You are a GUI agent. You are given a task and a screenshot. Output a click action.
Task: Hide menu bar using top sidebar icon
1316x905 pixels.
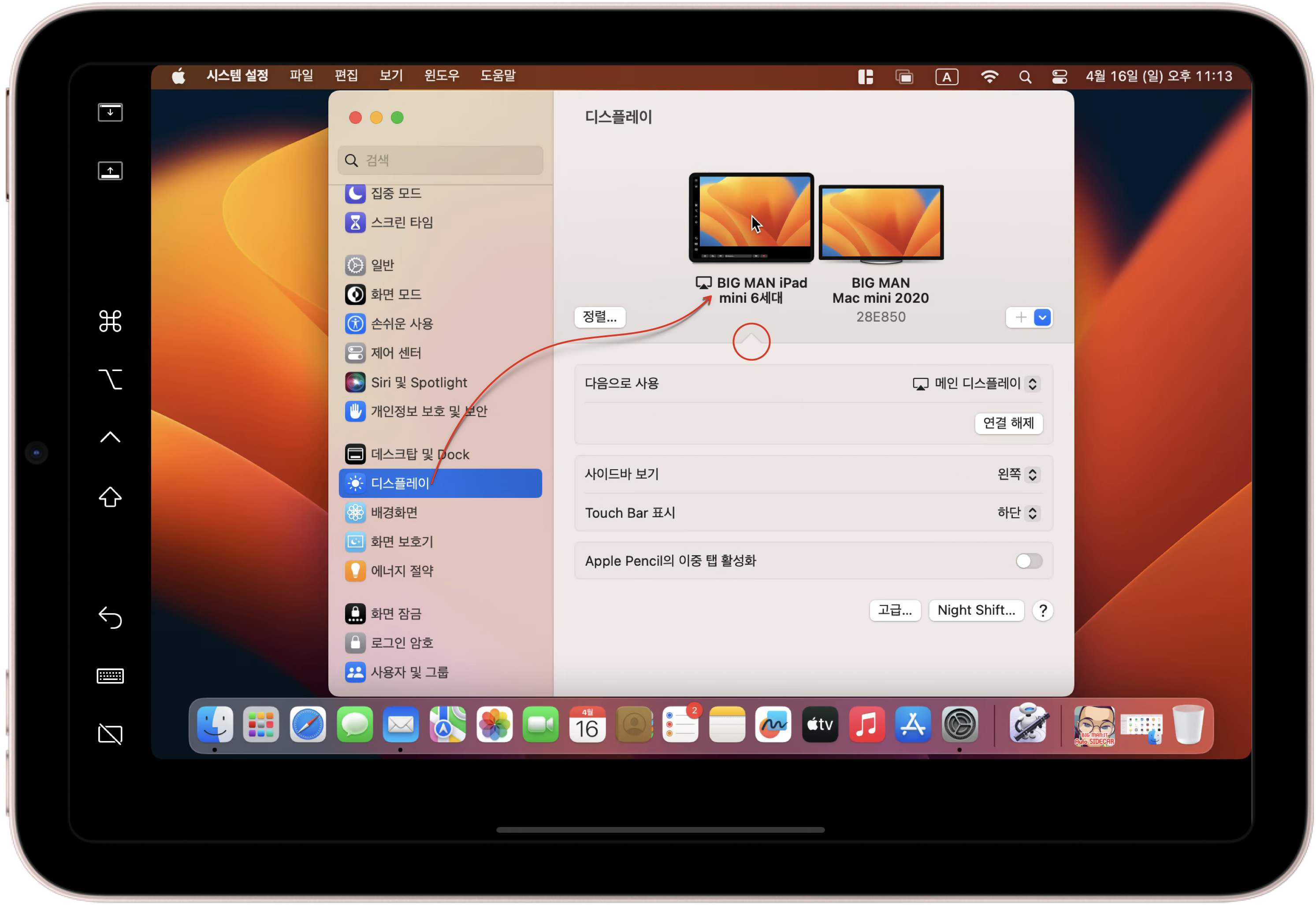tap(110, 112)
